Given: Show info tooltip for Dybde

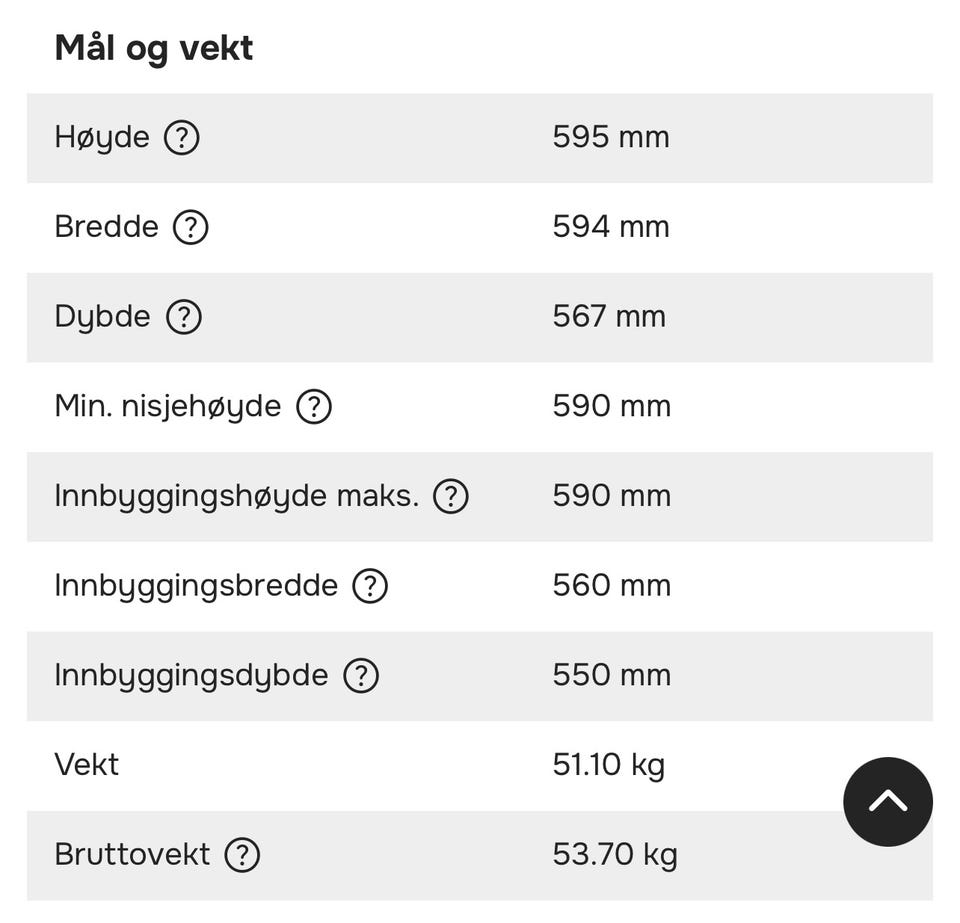Looking at the screenshot, I should [184, 316].
